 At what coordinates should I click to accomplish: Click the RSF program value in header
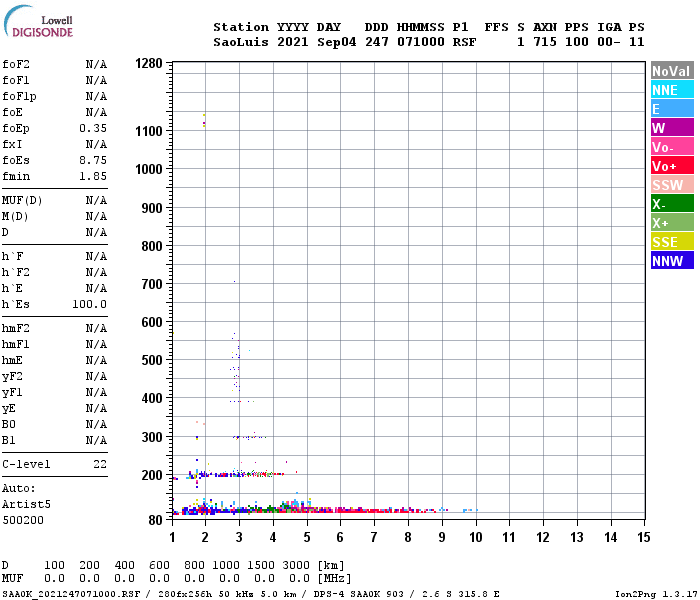[x=464, y=42]
